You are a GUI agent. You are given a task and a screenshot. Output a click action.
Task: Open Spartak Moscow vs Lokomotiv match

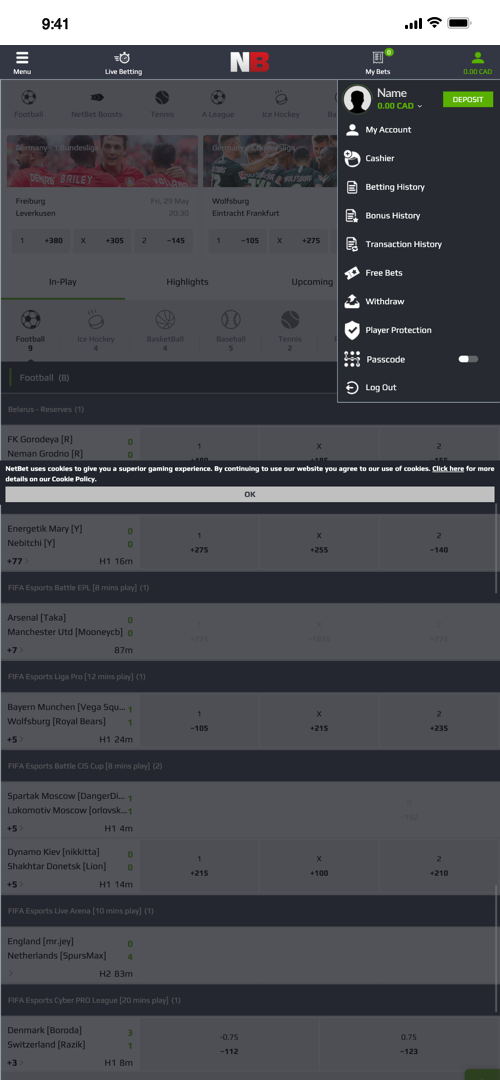click(70, 810)
